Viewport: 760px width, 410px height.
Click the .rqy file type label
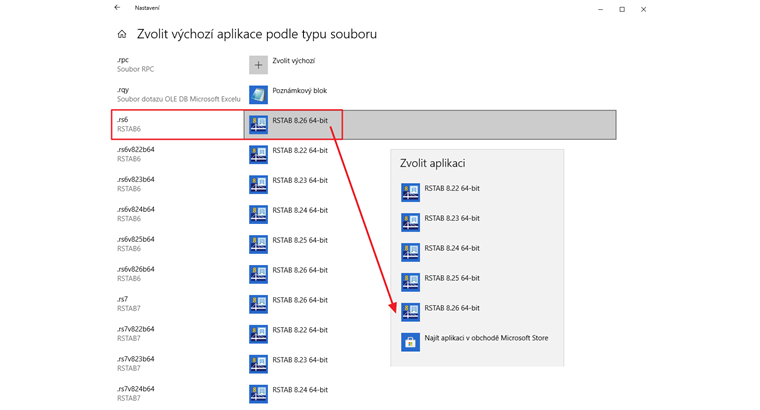coord(123,90)
